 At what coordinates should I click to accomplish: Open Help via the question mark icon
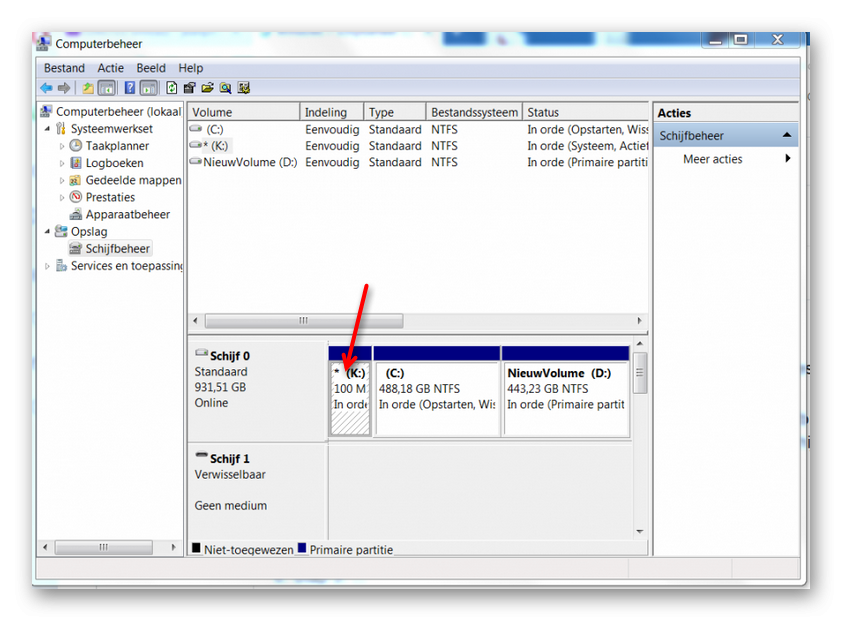[130, 88]
